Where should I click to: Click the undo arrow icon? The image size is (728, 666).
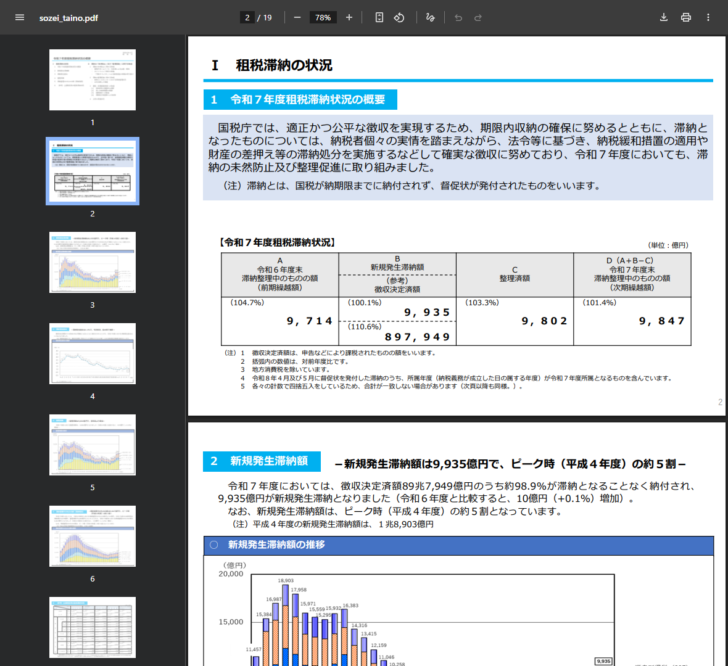458,18
